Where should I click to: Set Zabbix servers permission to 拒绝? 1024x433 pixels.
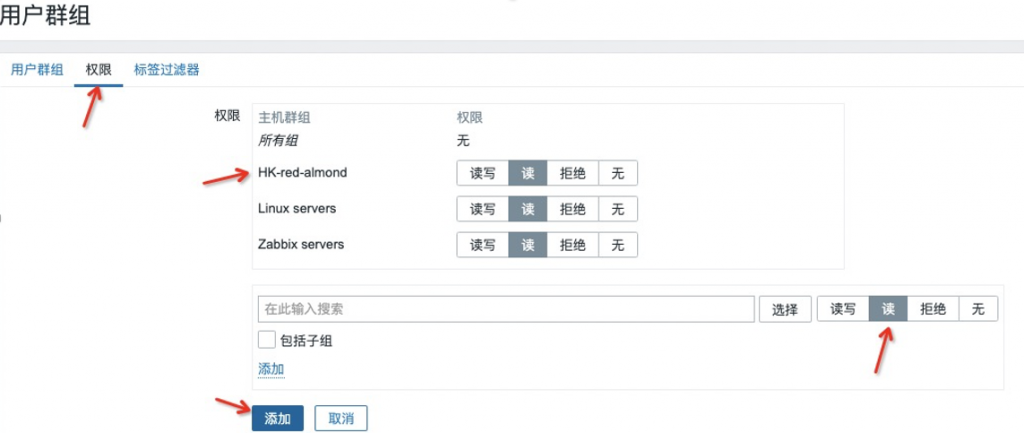(573, 245)
